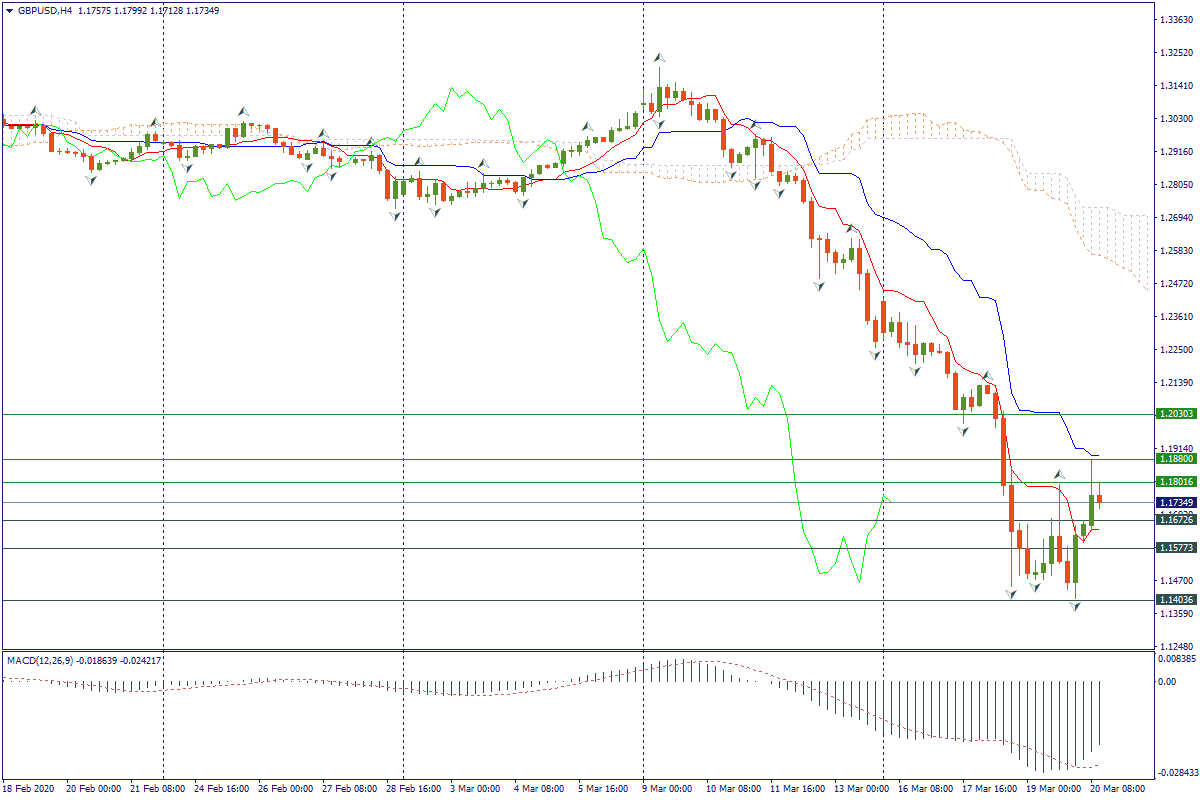The height and width of the screenshot is (800, 1200).
Task: Select the 1.15773 horizontal level label
Action: (1176, 548)
